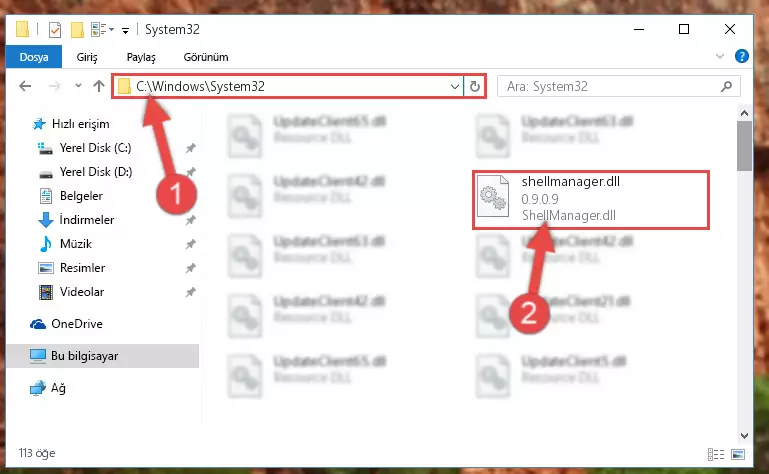This screenshot has width=769, height=474.
Task: Toggle pin next to İndirmeler
Action: [190, 220]
